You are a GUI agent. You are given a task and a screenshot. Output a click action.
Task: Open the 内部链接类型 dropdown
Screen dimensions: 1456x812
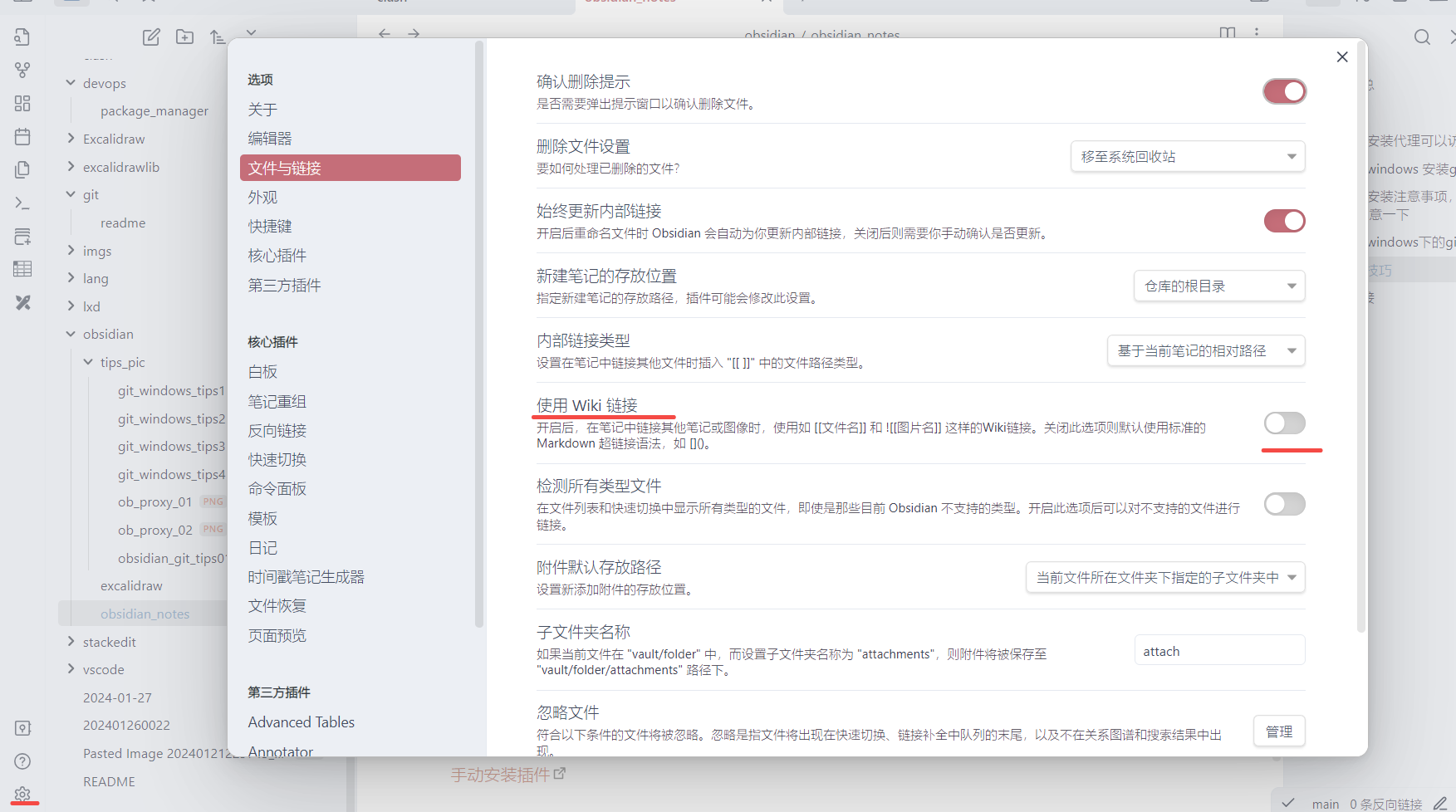coord(1205,351)
